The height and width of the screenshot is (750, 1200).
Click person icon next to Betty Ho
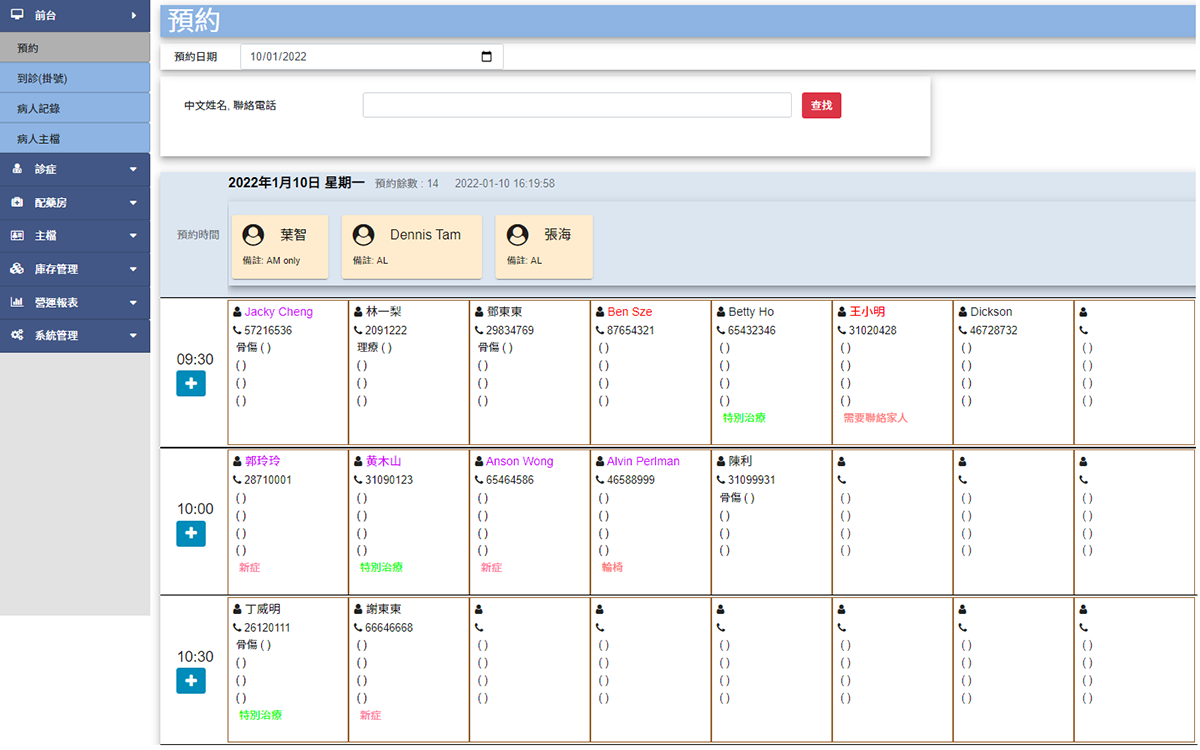[721, 312]
